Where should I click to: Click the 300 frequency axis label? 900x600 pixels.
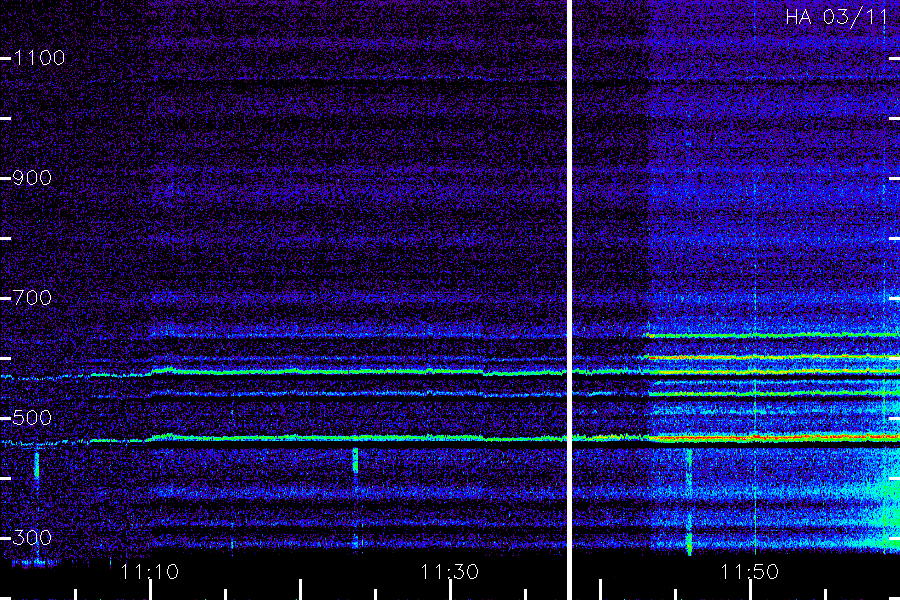coord(32,538)
